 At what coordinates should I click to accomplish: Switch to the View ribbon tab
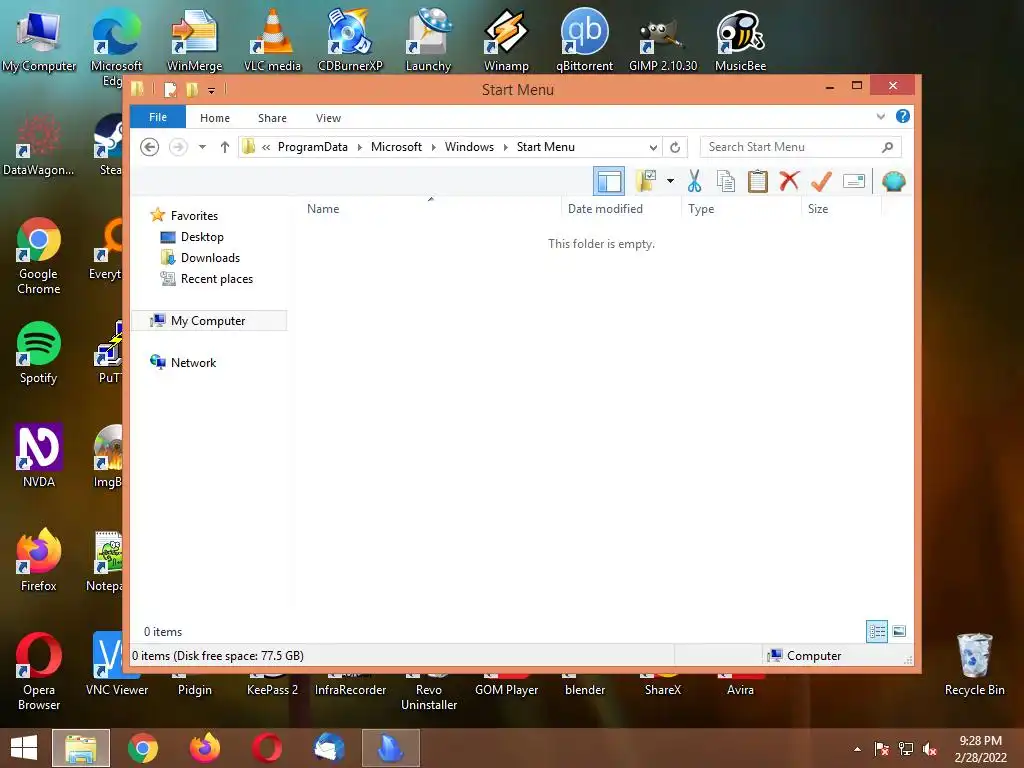(328, 118)
